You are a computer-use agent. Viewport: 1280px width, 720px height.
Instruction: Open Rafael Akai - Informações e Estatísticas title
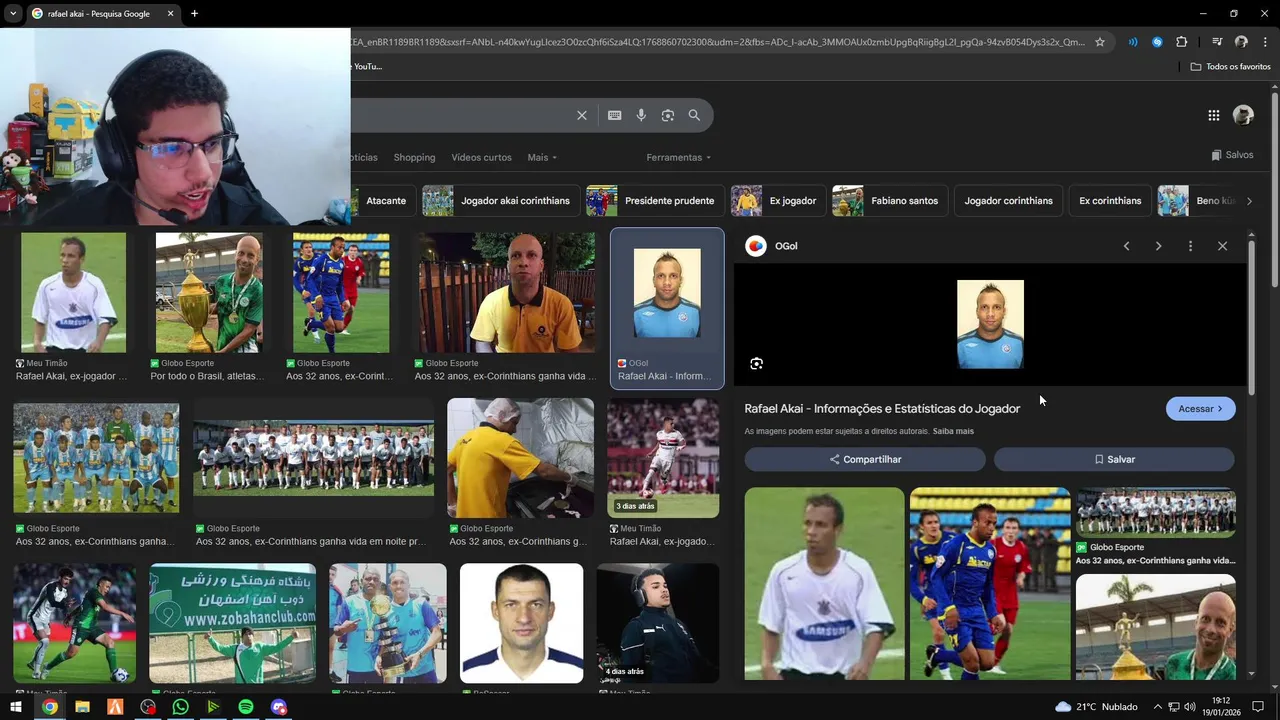pos(882,409)
